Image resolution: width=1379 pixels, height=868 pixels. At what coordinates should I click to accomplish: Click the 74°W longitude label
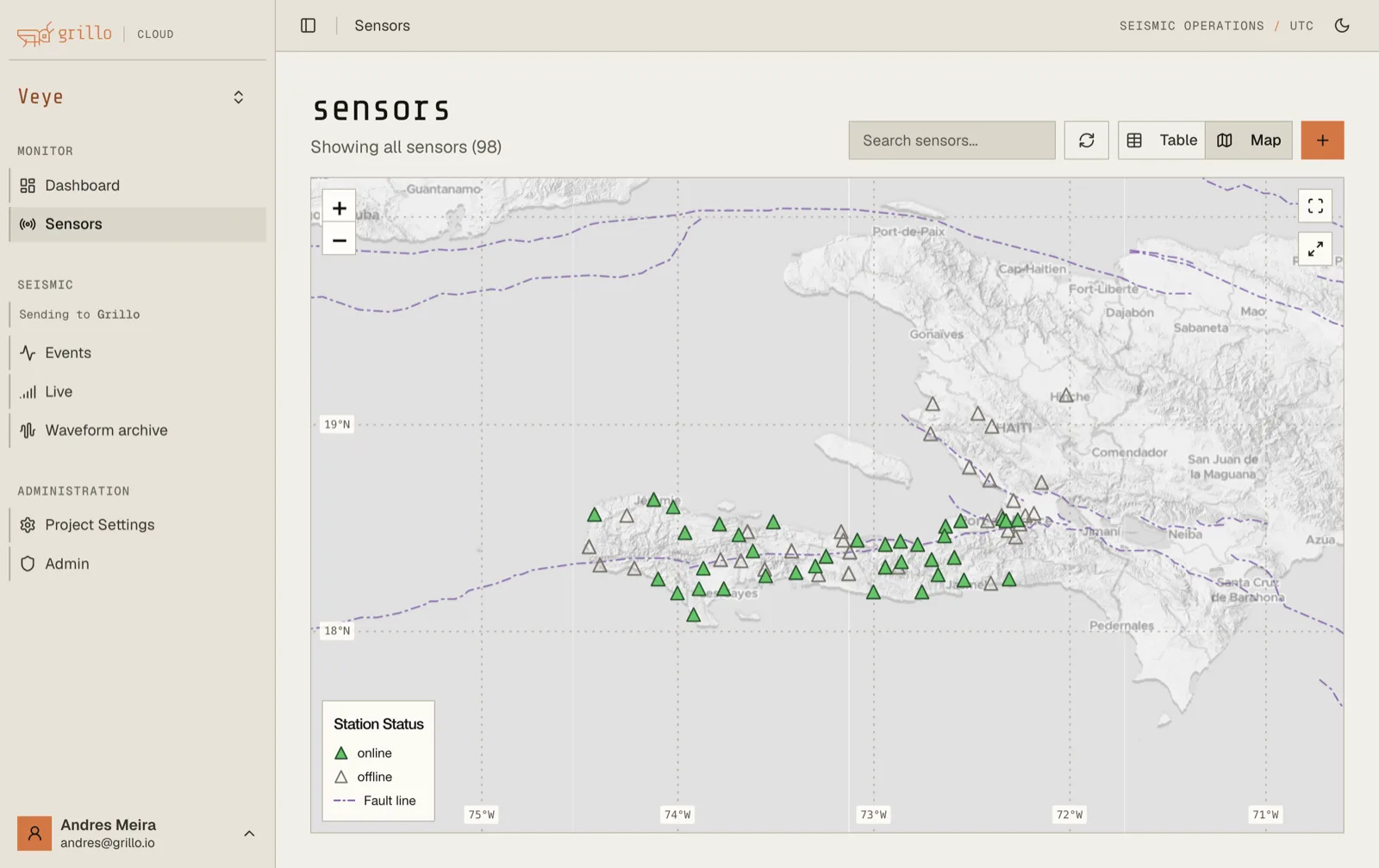(x=677, y=815)
